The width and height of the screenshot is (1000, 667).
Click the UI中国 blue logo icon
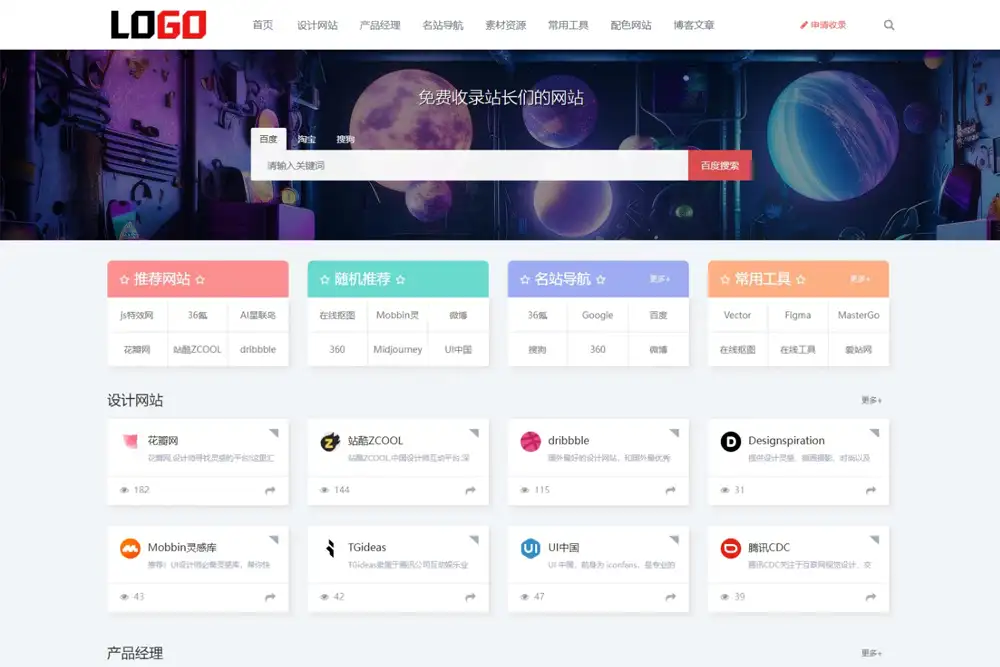click(531, 548)
